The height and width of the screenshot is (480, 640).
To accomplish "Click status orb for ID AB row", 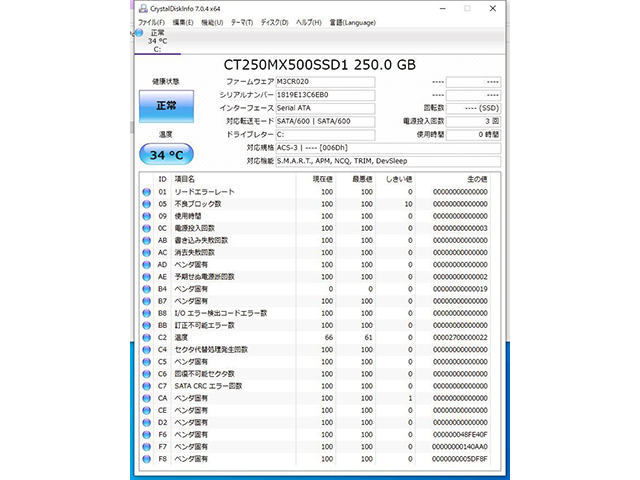I will [147, 240].
